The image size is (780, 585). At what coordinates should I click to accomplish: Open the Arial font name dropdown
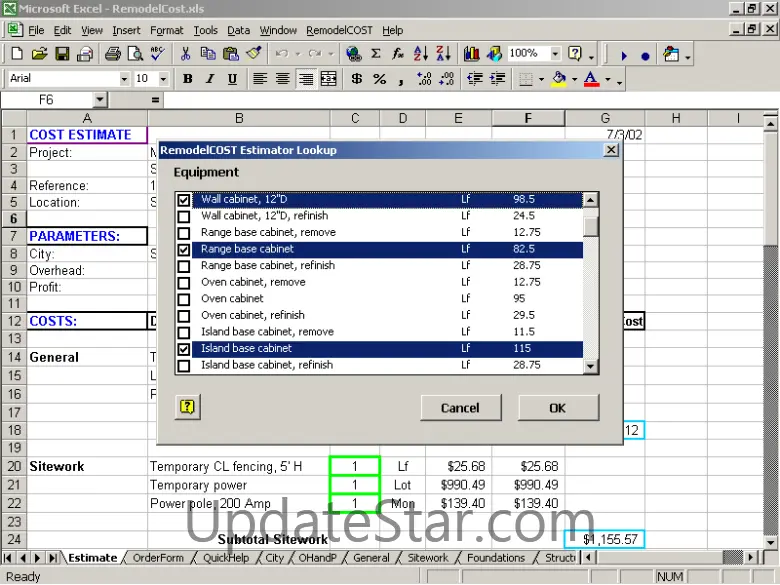tap(124, 79)
